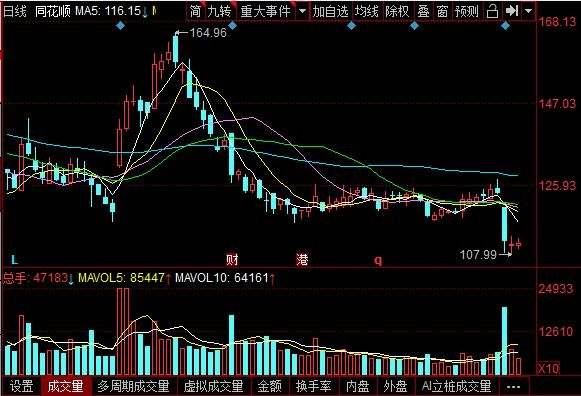Click the blue diamond marker below 九转
Viewport: 581px width, 396px height.
click(x=232, y=26)
